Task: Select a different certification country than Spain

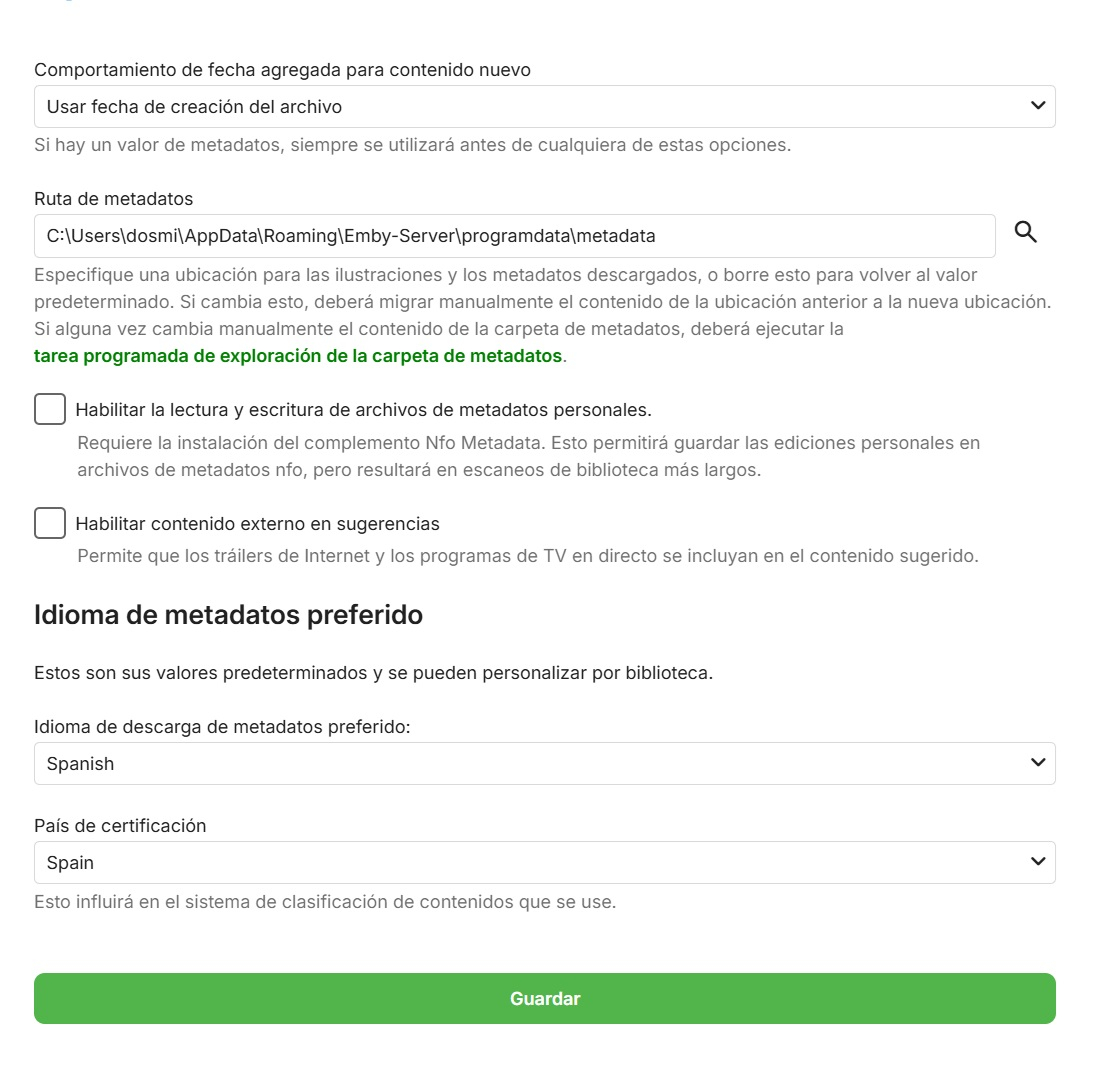Action: tap(545, 862)
